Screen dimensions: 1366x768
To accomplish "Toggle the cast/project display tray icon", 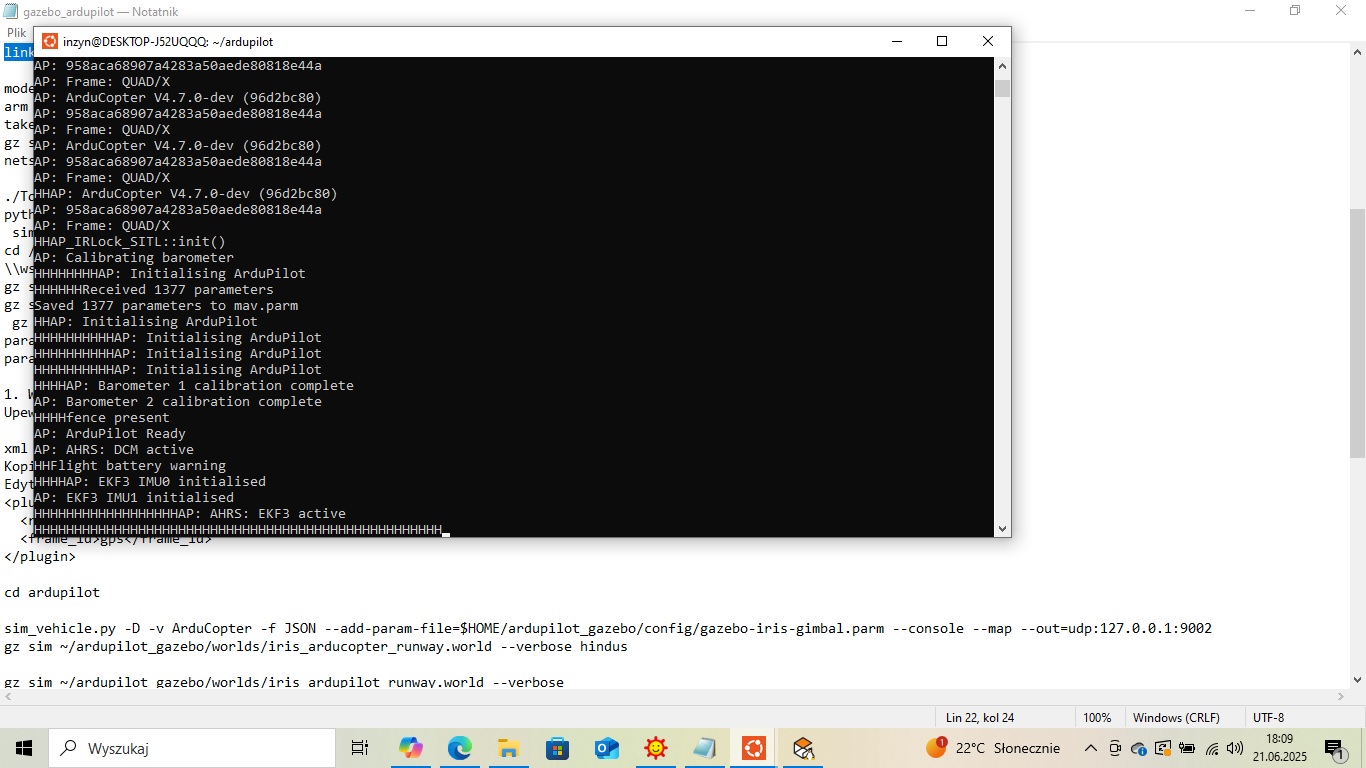I will [1163, 748].
